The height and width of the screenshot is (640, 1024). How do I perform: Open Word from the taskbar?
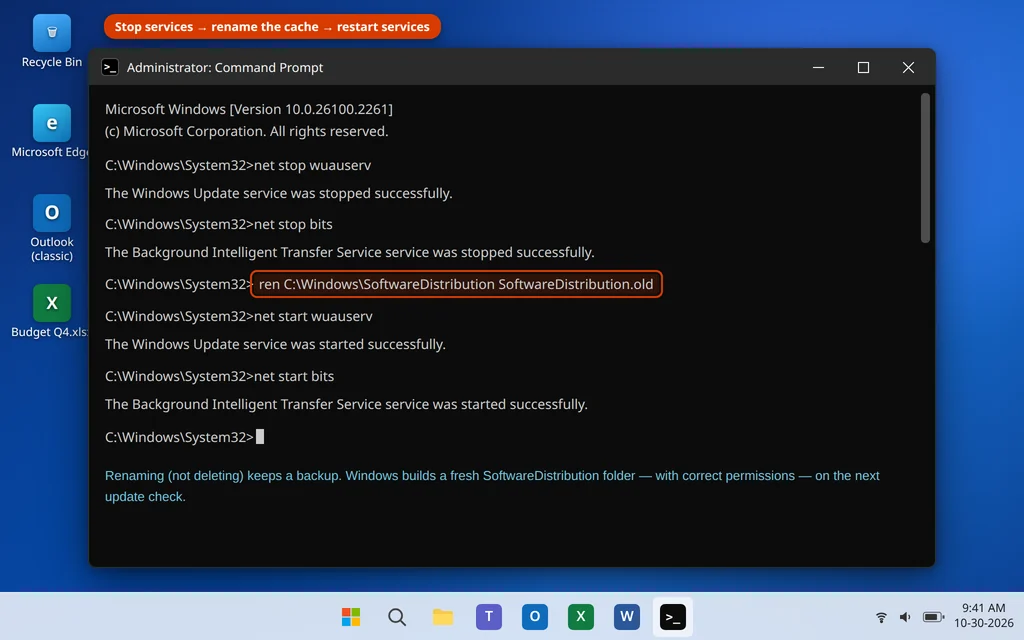pyautogui.click(x=627, y=616)
